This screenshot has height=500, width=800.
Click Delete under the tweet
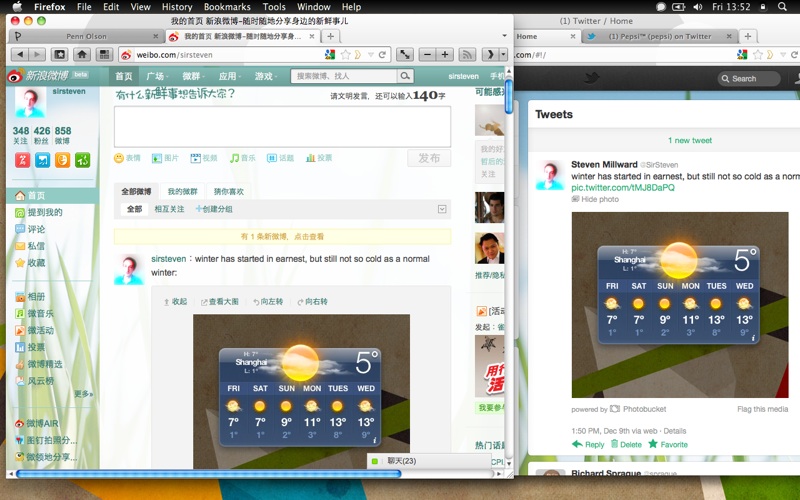coord(626,444)
